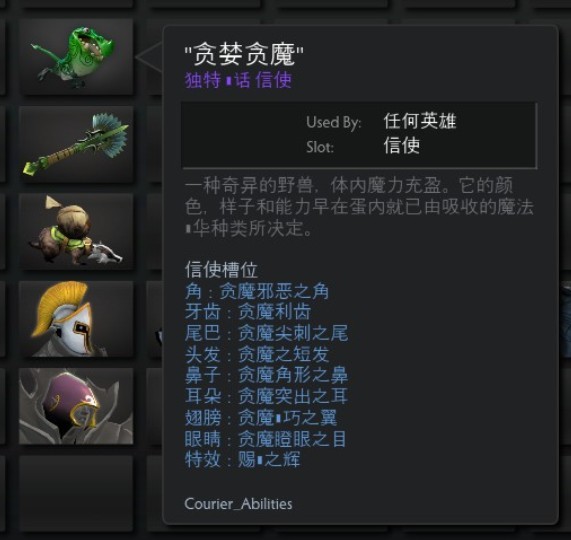Click the 信使槽位 section heading
The height and width of the screenshot is (540, 571).
click(221, 270)
